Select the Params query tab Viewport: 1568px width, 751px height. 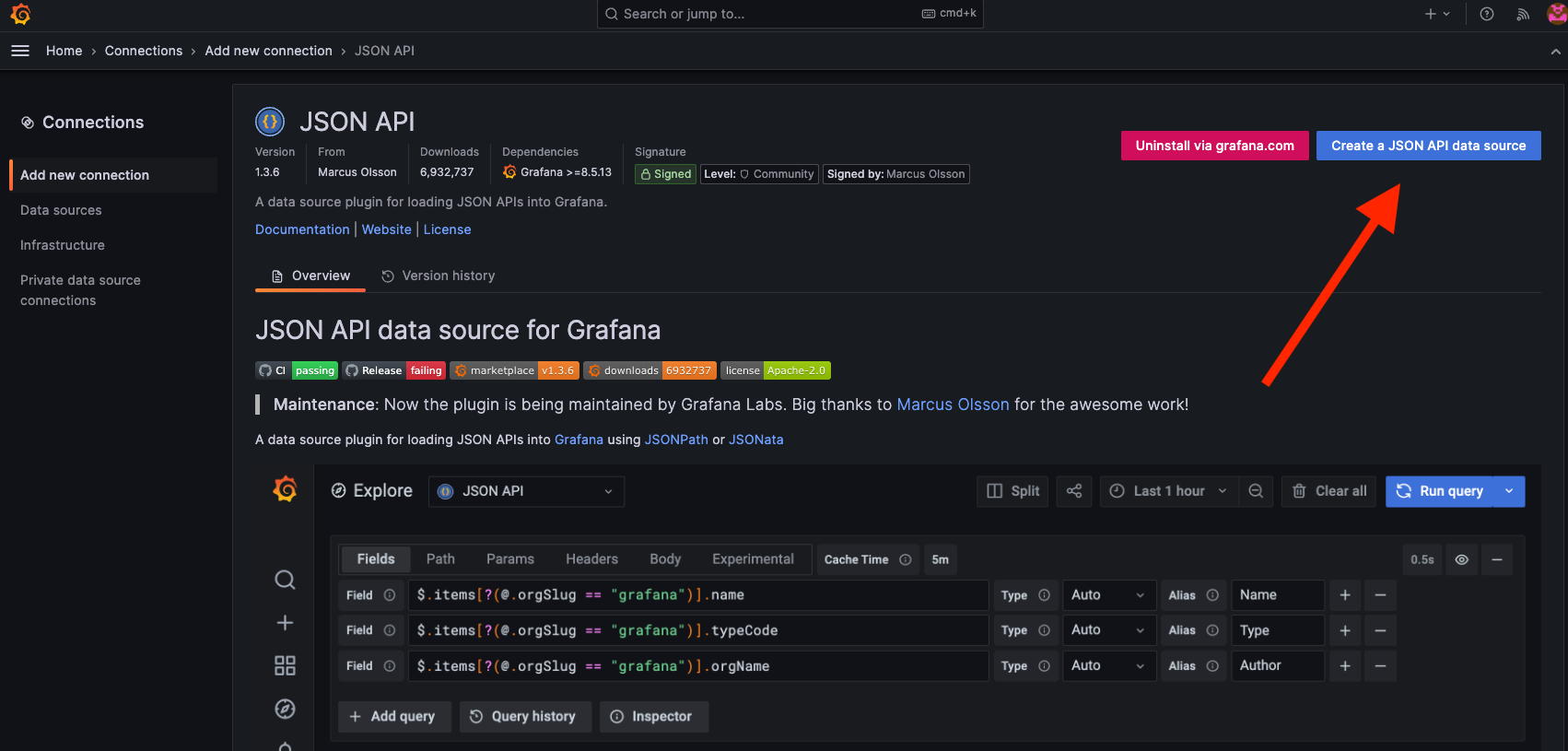pyautogui.click(x=510, y=559)
